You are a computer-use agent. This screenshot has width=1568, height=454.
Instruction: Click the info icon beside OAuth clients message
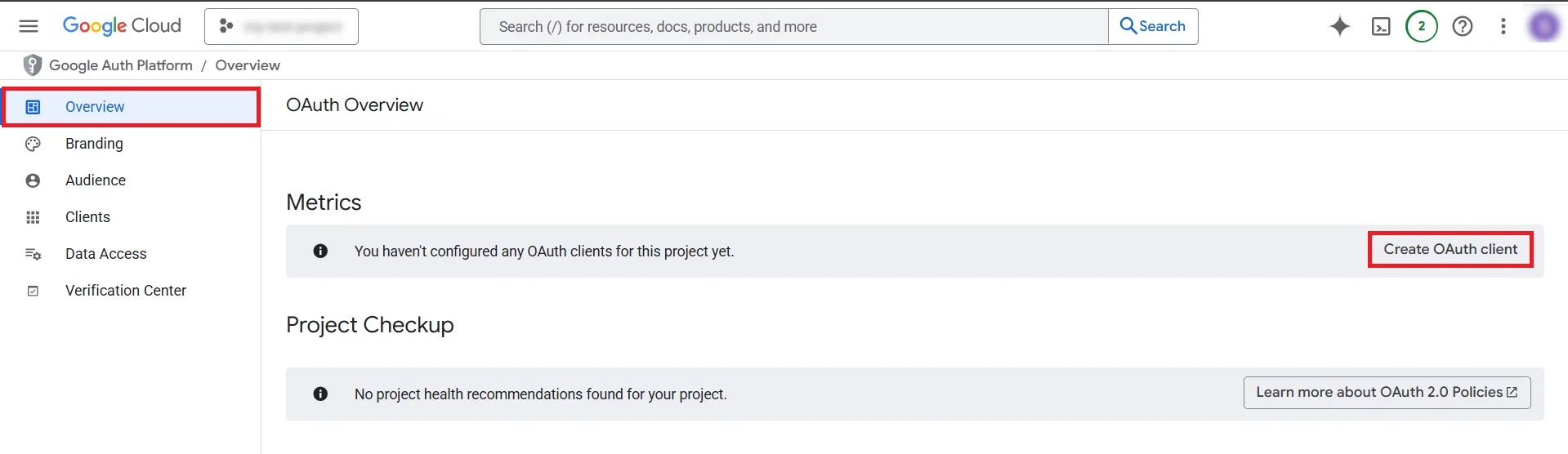pos(320,251)
